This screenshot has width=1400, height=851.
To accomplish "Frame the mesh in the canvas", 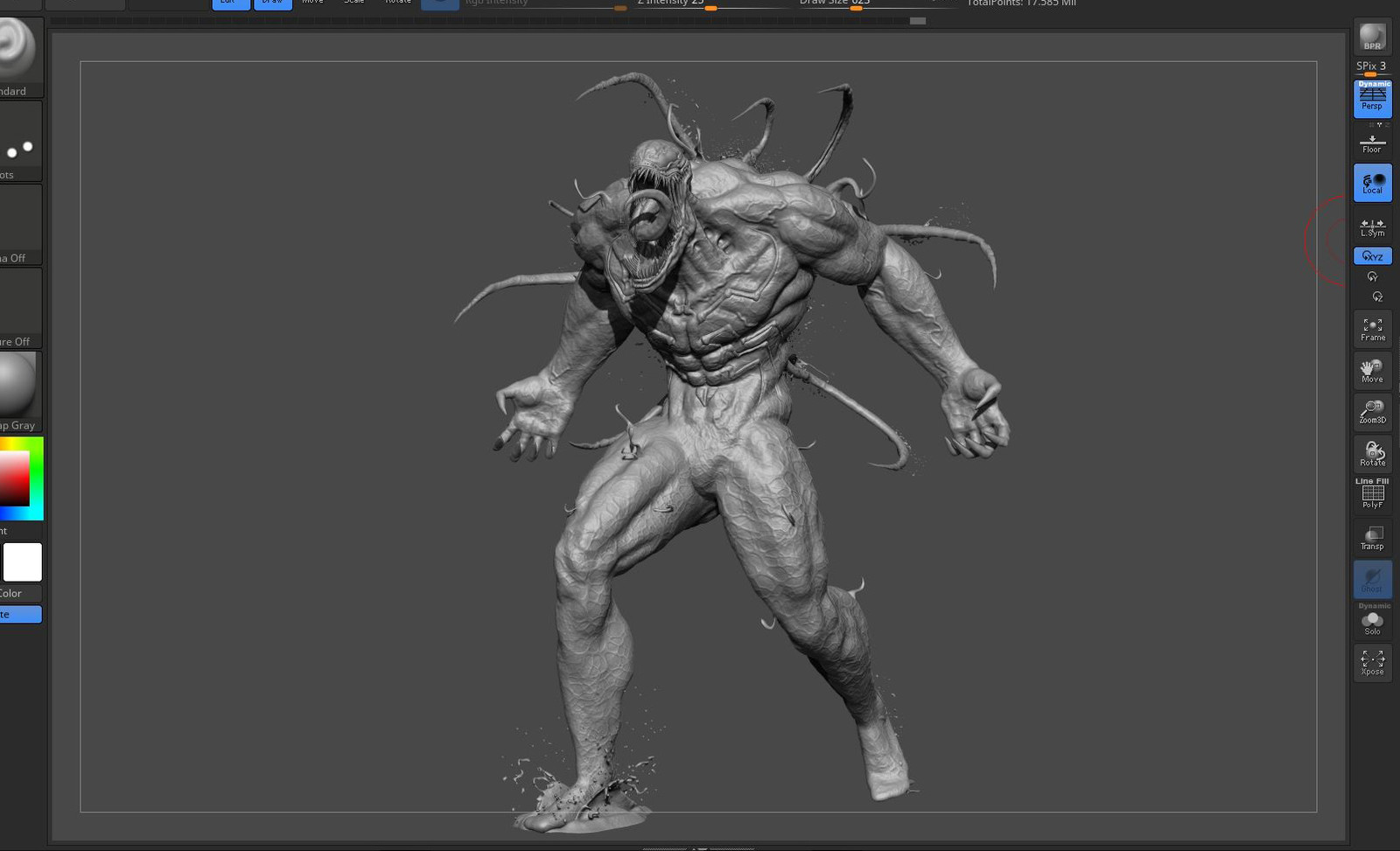I will coord(1372,330).
